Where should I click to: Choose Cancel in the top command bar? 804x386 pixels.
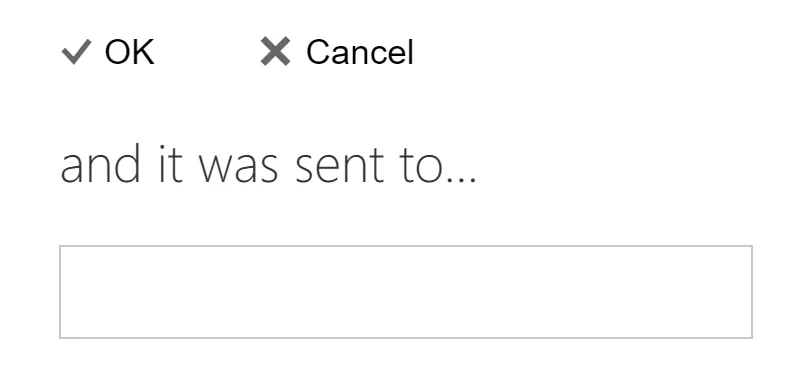(x=337, y=52)
